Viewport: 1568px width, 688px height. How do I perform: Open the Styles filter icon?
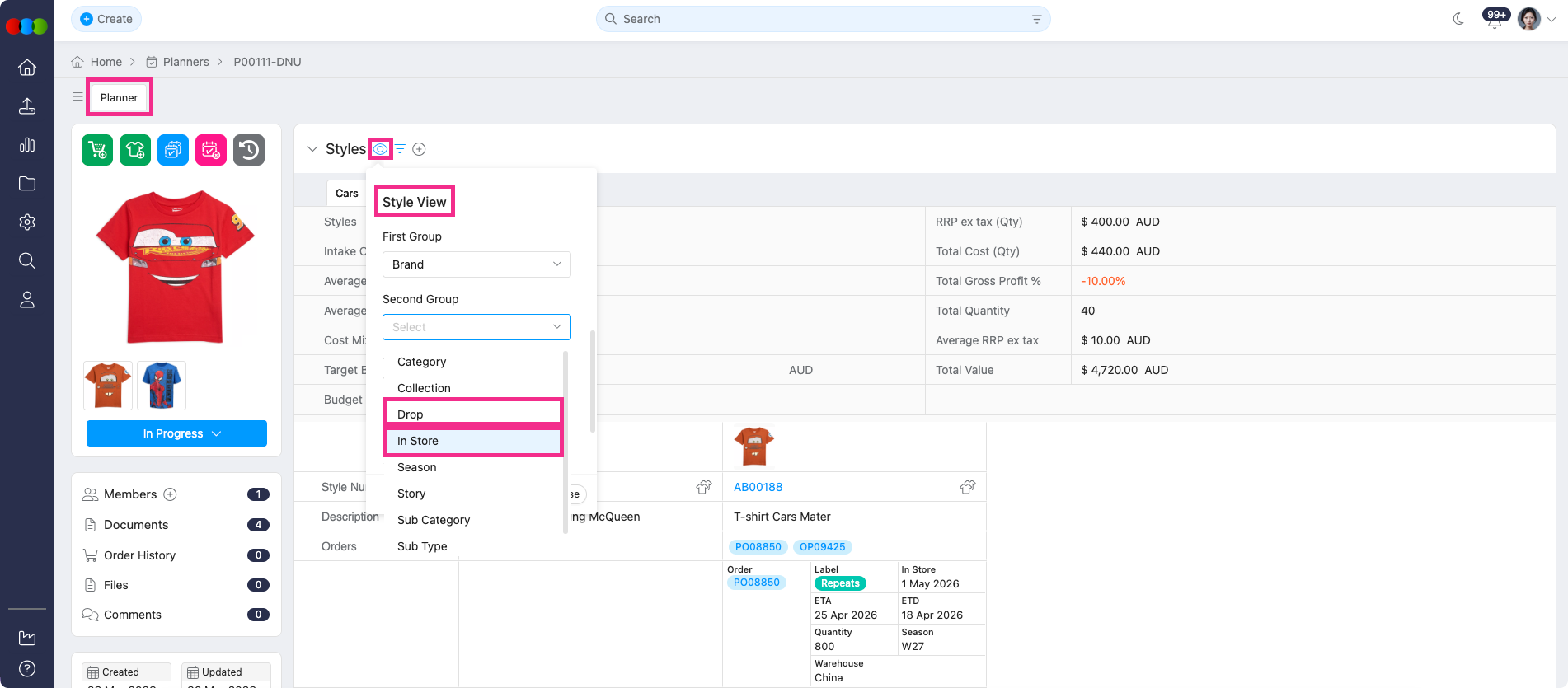point(400,149)
